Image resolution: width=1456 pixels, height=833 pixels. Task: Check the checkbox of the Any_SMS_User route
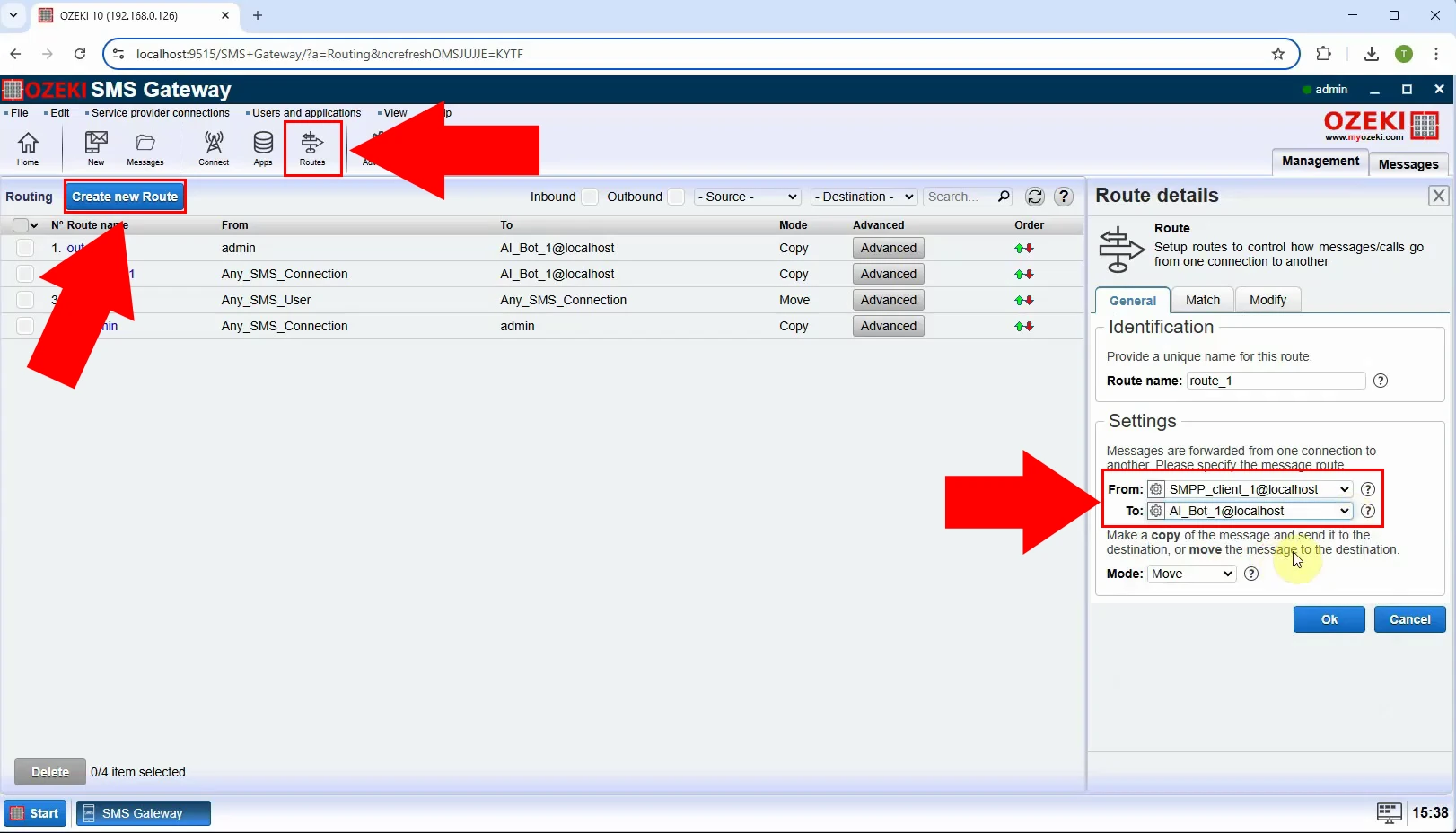[x=25, y=300]
